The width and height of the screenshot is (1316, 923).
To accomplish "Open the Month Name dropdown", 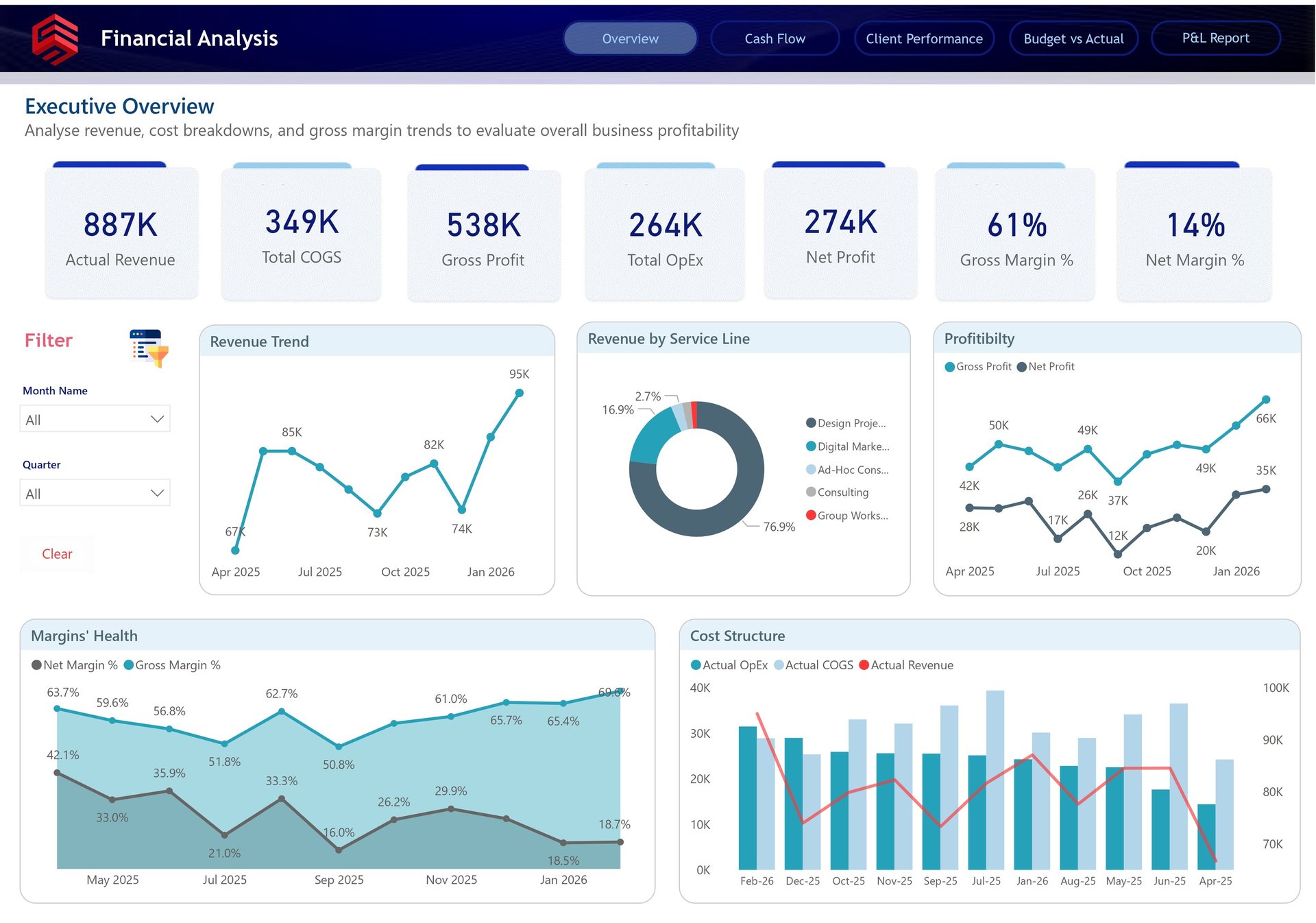I will pyautogui.click(x=95, y=419).
